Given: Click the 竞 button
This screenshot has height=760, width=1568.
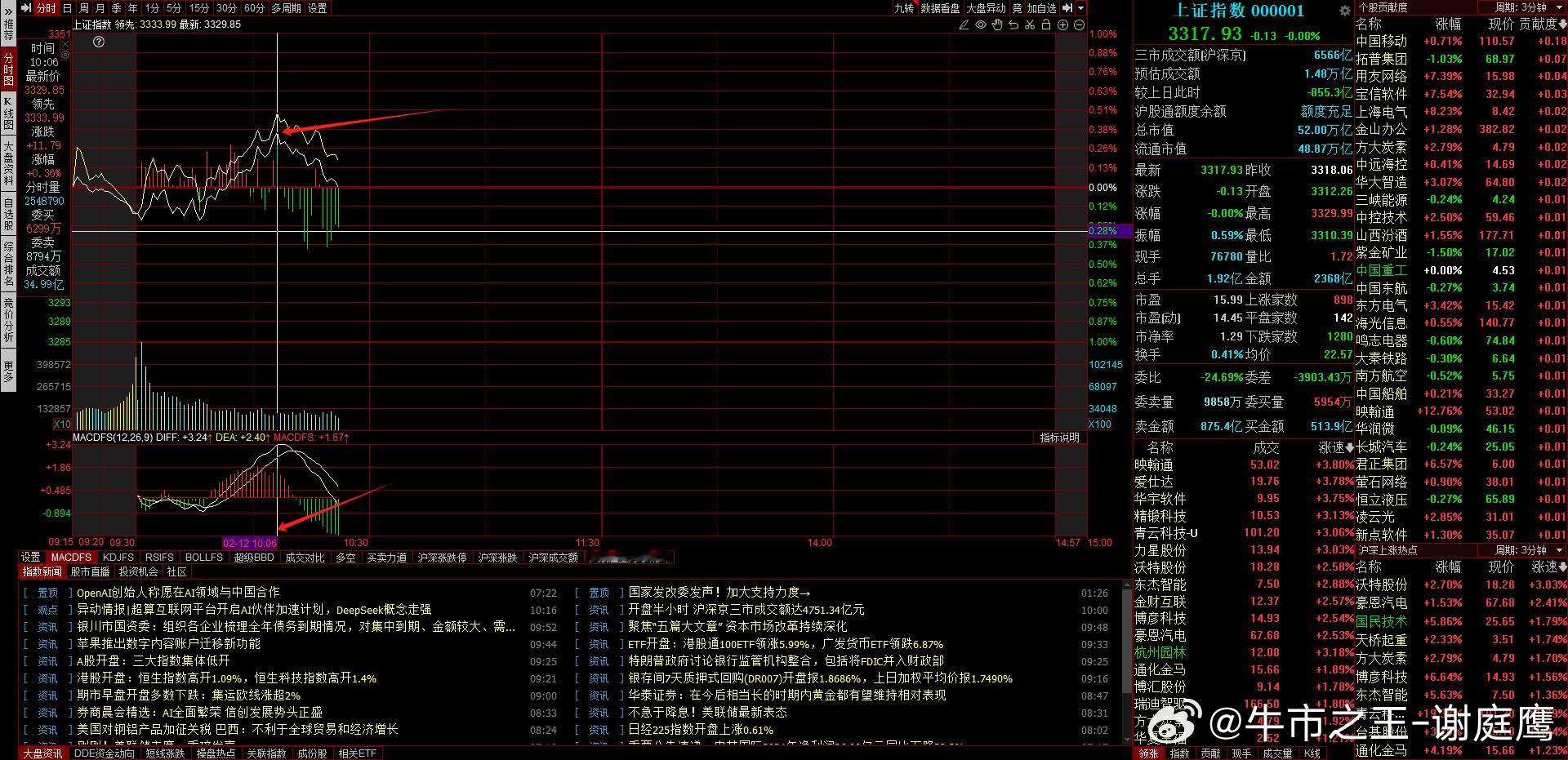Looking at the screenshot, I should pyautogui.click(x=1017, y=8).
